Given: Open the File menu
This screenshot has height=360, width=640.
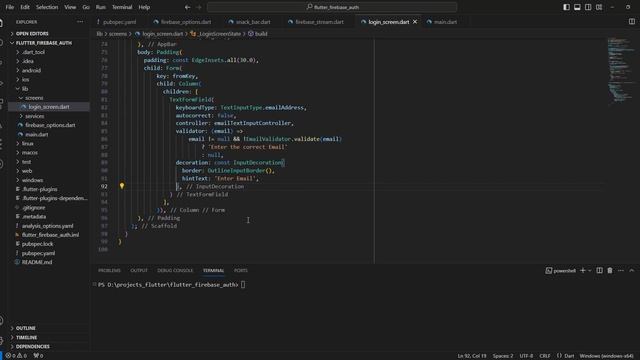Looking at the screenshot, I should tap(10, 7).
